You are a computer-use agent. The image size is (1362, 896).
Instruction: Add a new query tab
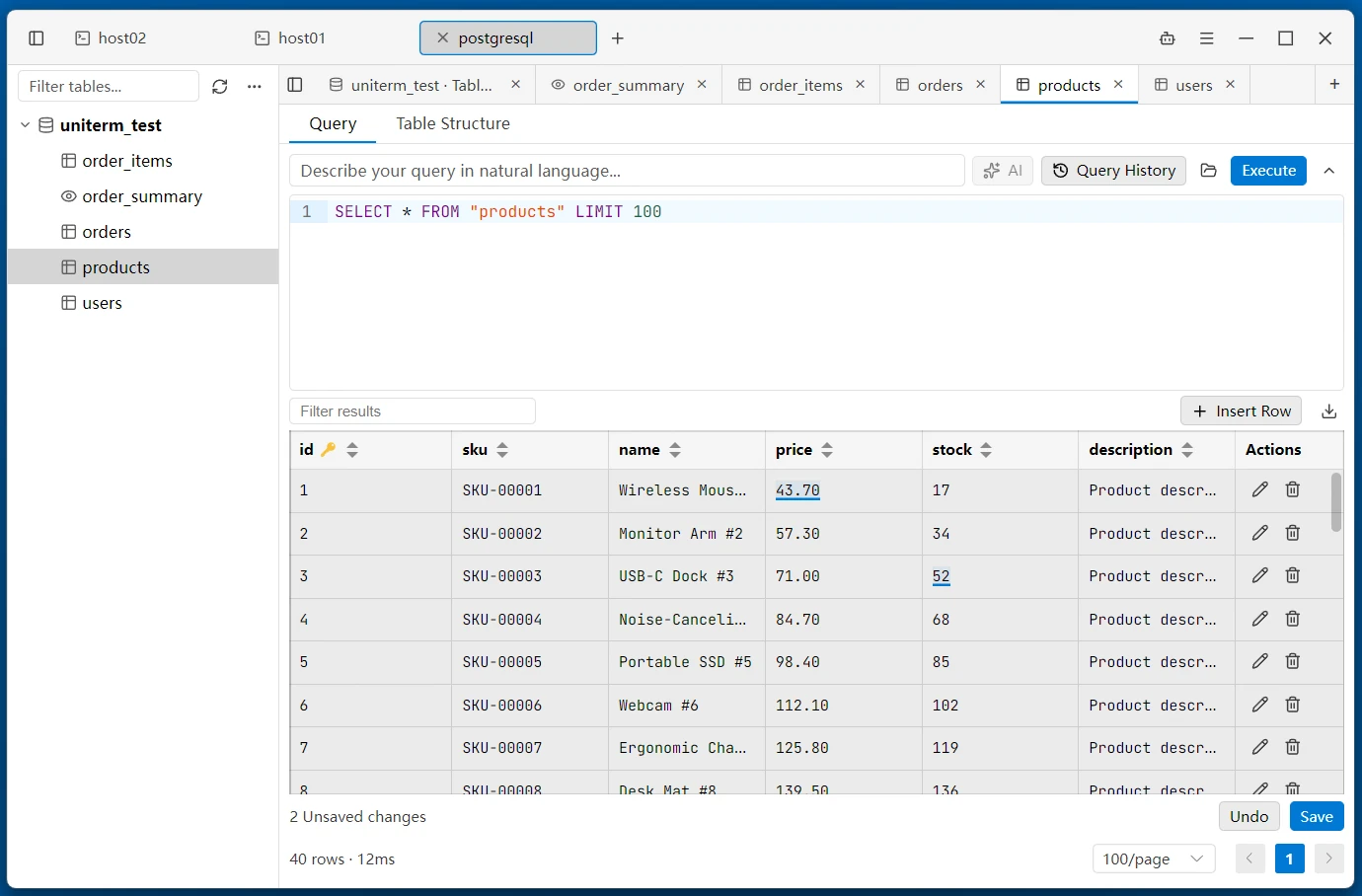pyautogui.click(x=1334, y=85)
